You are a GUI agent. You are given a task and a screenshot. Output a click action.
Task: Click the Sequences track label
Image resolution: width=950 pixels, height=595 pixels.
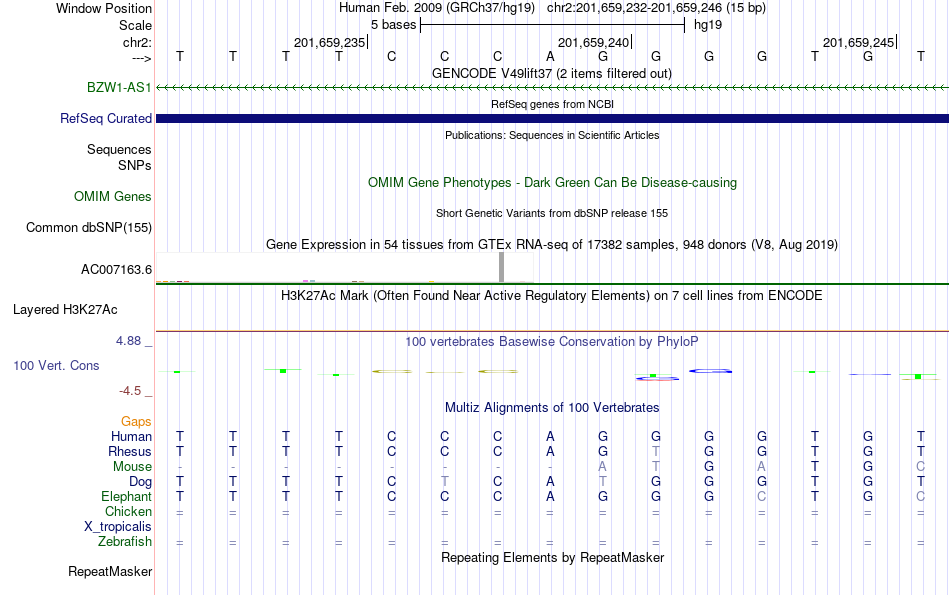click(x=119, y=149)
